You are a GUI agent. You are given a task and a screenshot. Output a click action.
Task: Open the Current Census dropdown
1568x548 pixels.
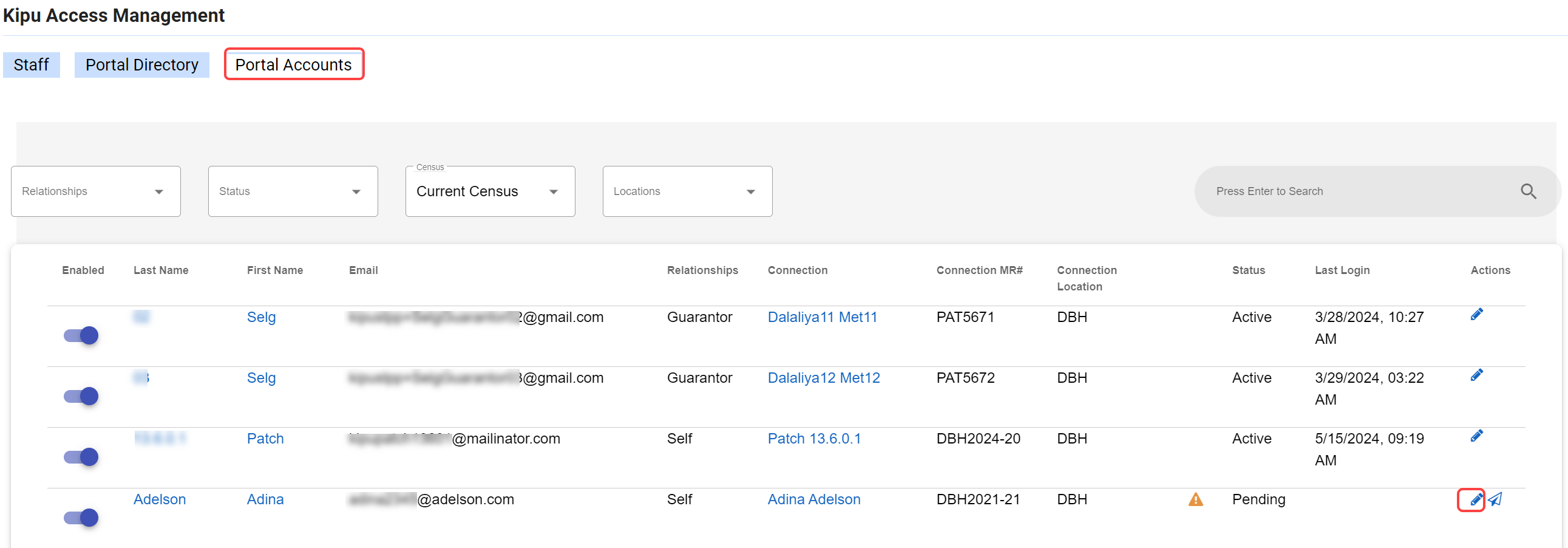coord(489,192)
